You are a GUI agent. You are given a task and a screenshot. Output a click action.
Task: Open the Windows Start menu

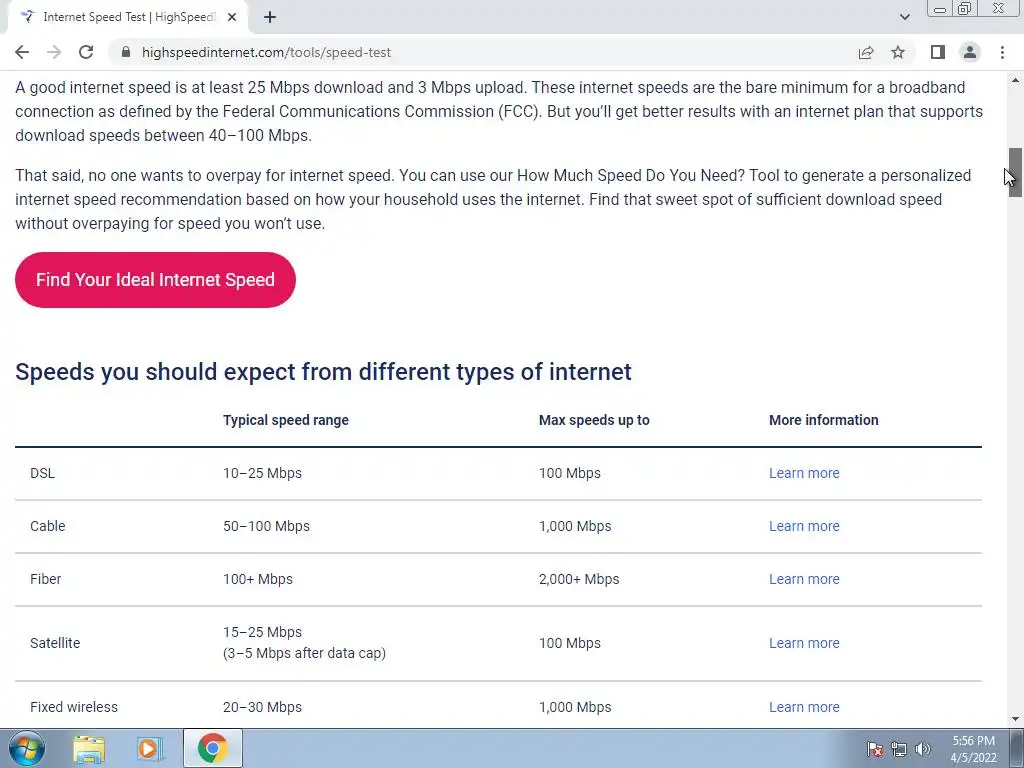click(x=27, y=748)
